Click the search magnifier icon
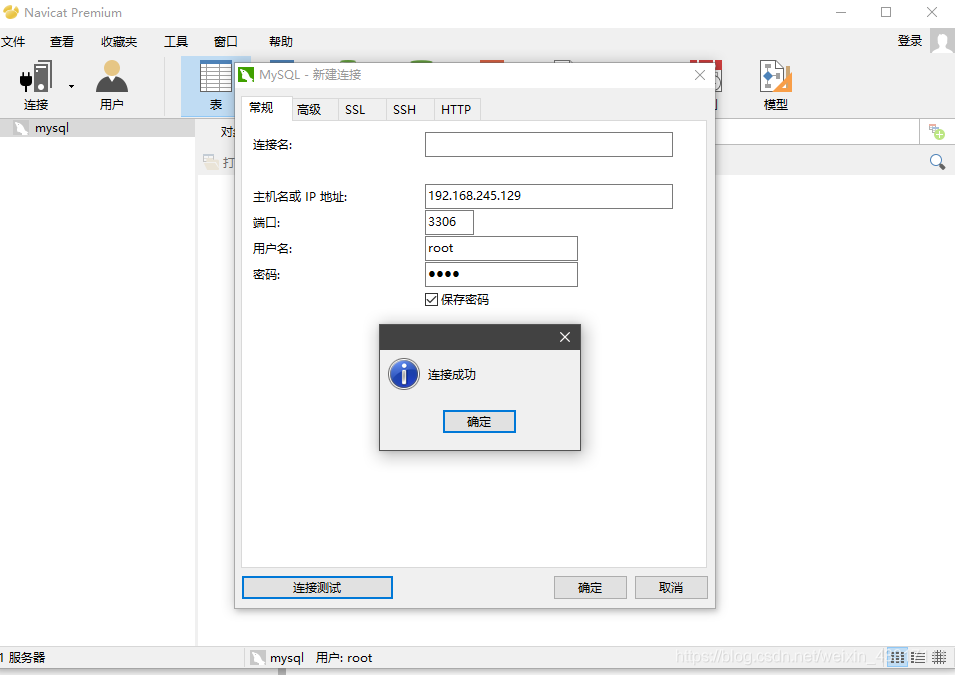The width and height of the screenshot is (955, 675). (937, 161)
